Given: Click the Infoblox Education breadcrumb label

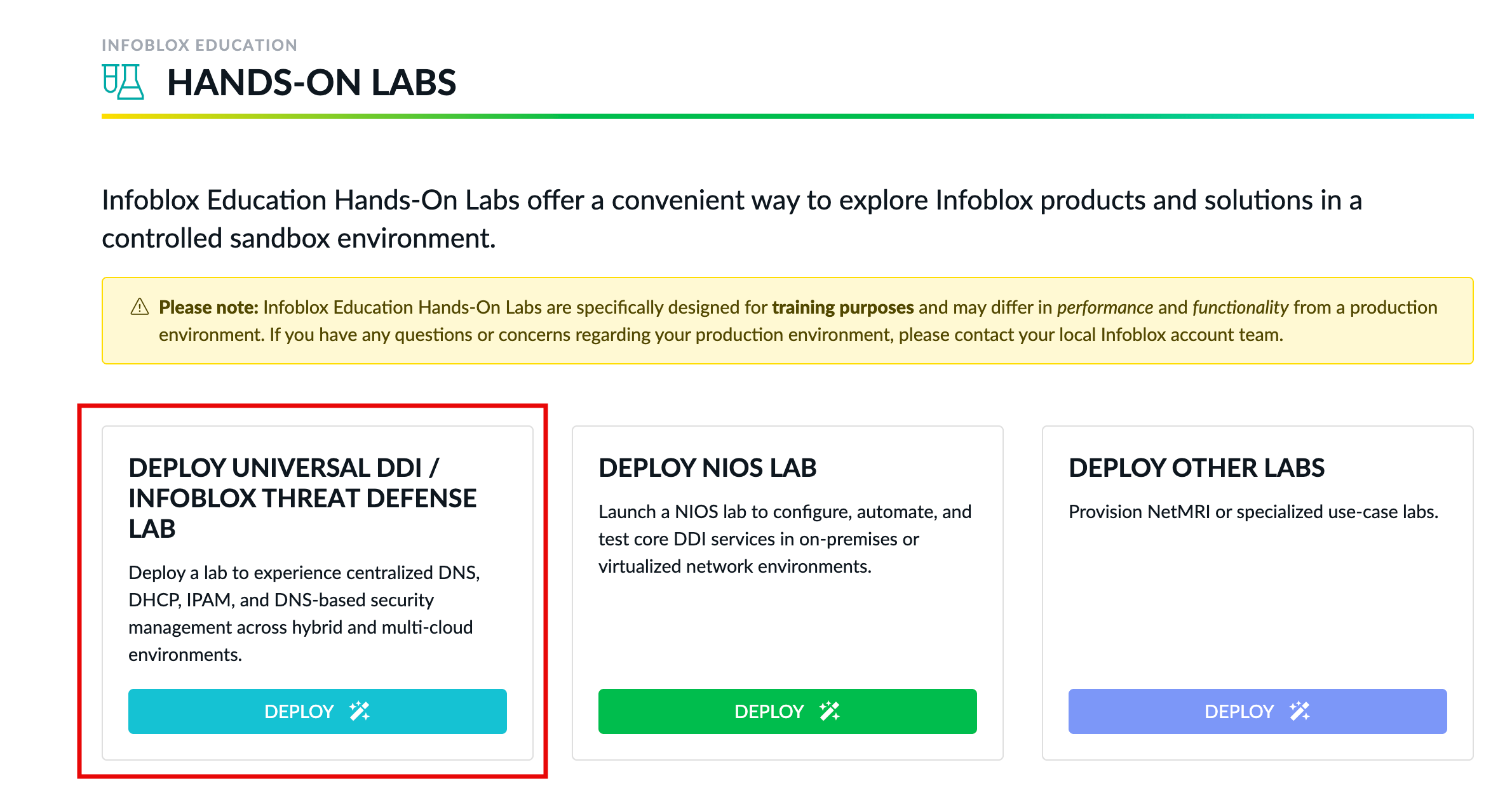Looking at the screenshot, I should [199, 45].
